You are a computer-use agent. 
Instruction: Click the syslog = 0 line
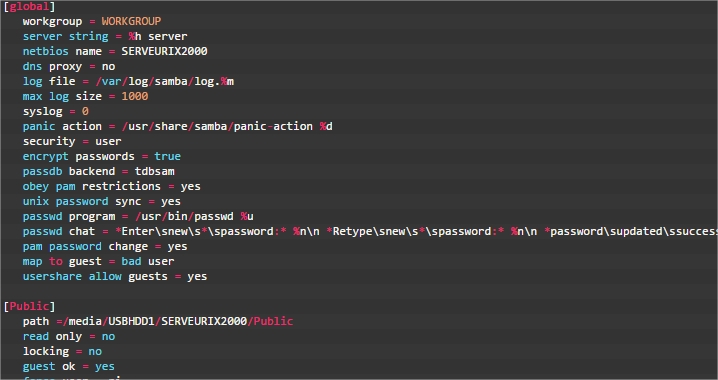pyautogui.click(x=55, y=112)
